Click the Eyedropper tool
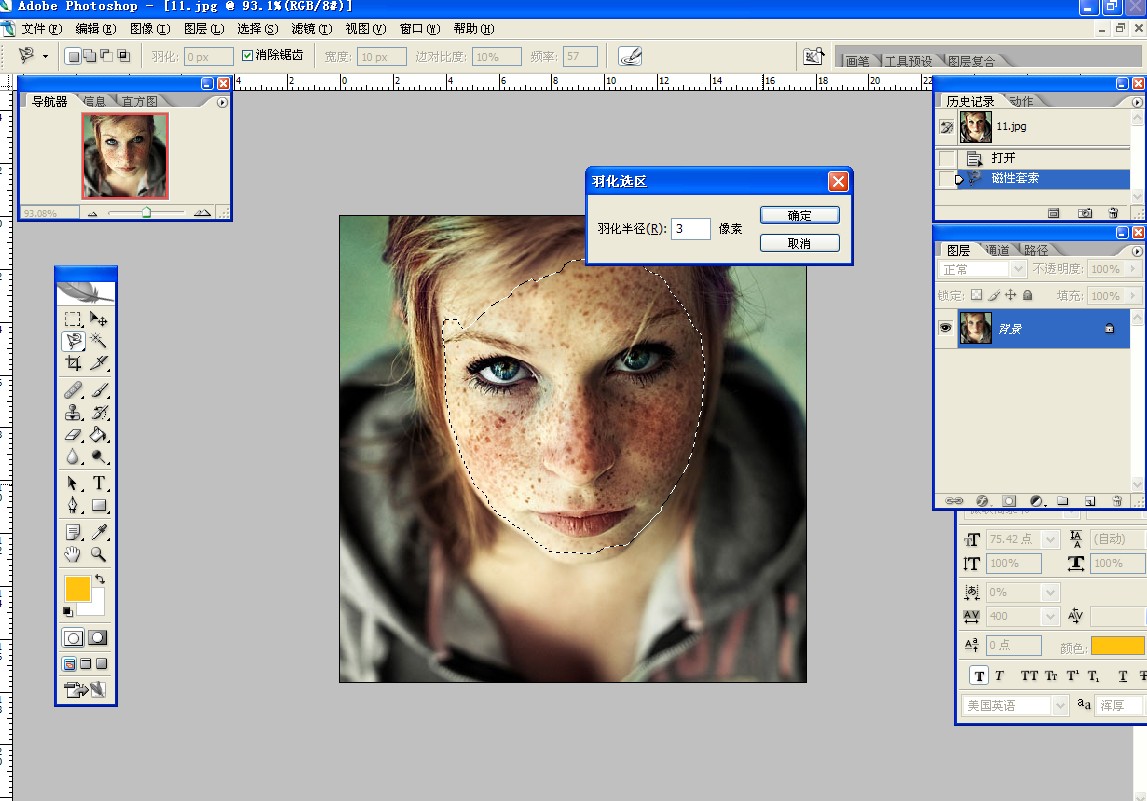The width and height of the screenshot is (1147, 801). pos(99,531)
